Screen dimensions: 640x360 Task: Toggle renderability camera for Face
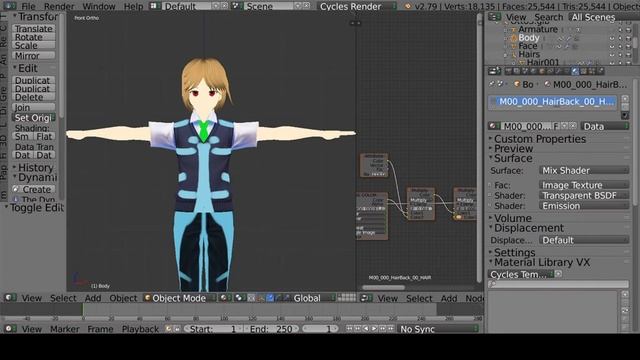(629, 47)
